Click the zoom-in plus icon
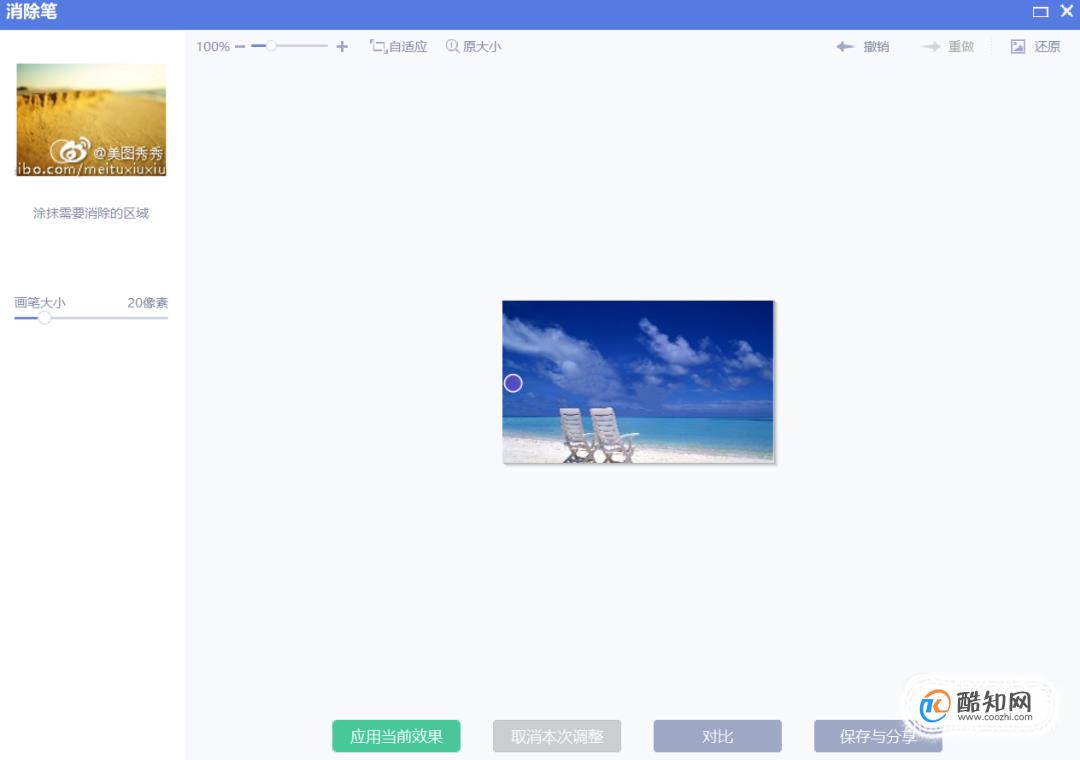This screenshot has width=1080, height=760. 342,46
